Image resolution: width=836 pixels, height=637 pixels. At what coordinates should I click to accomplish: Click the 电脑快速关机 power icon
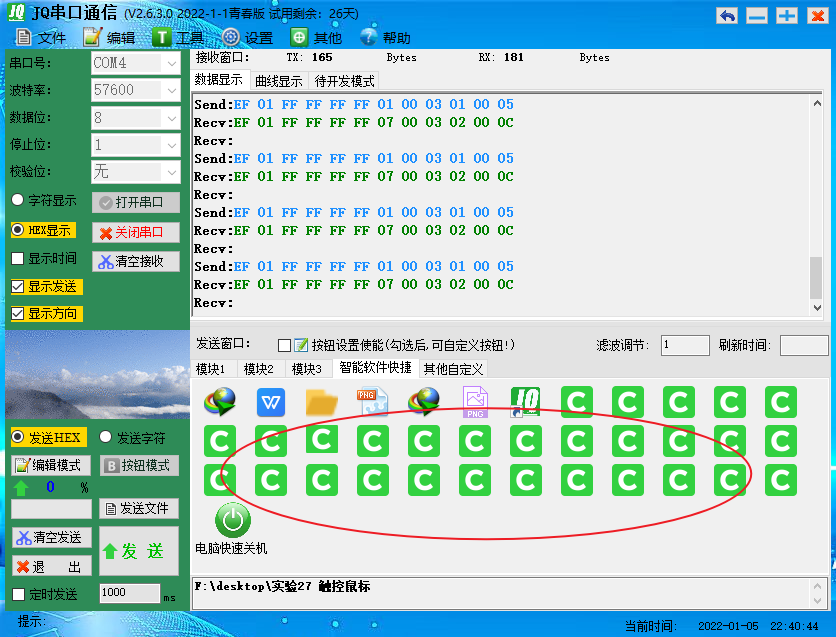(x=233, y=520)
